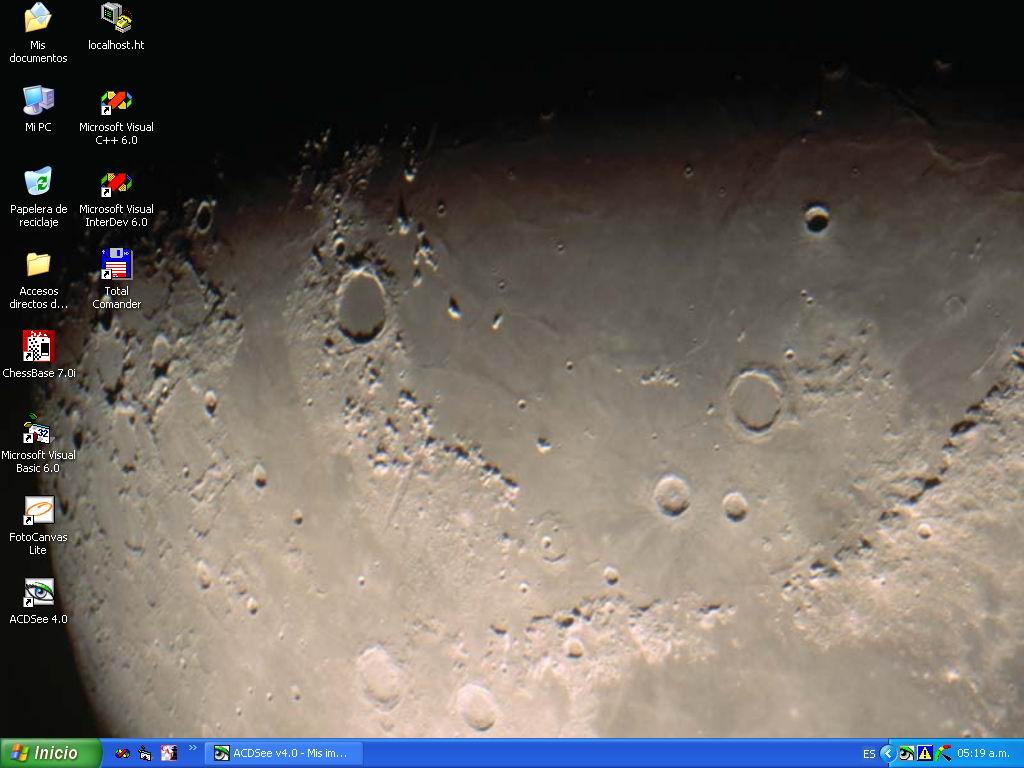Select the Mi PC desktop icon

38,100
